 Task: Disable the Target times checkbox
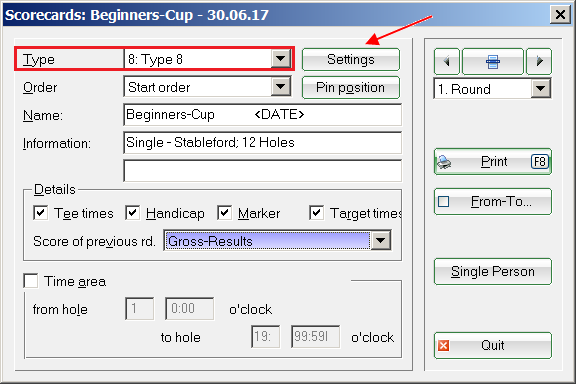(317, 213)
